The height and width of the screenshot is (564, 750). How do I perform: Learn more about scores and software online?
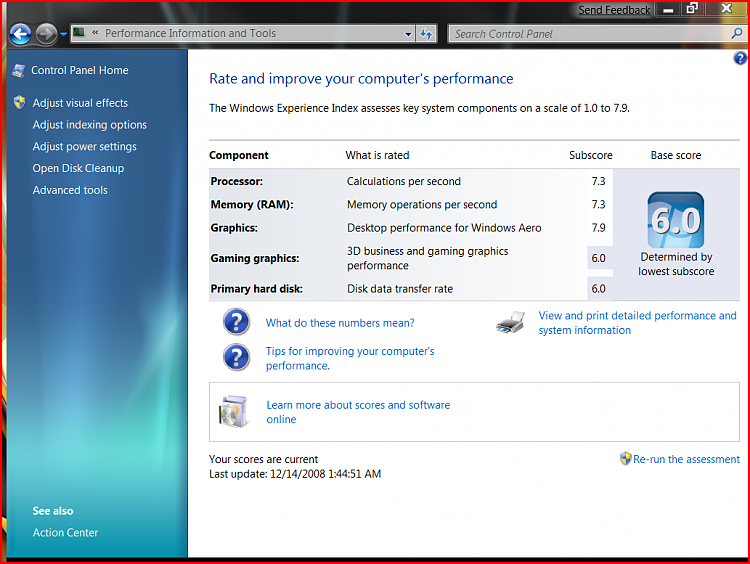(x=358, y=412)
